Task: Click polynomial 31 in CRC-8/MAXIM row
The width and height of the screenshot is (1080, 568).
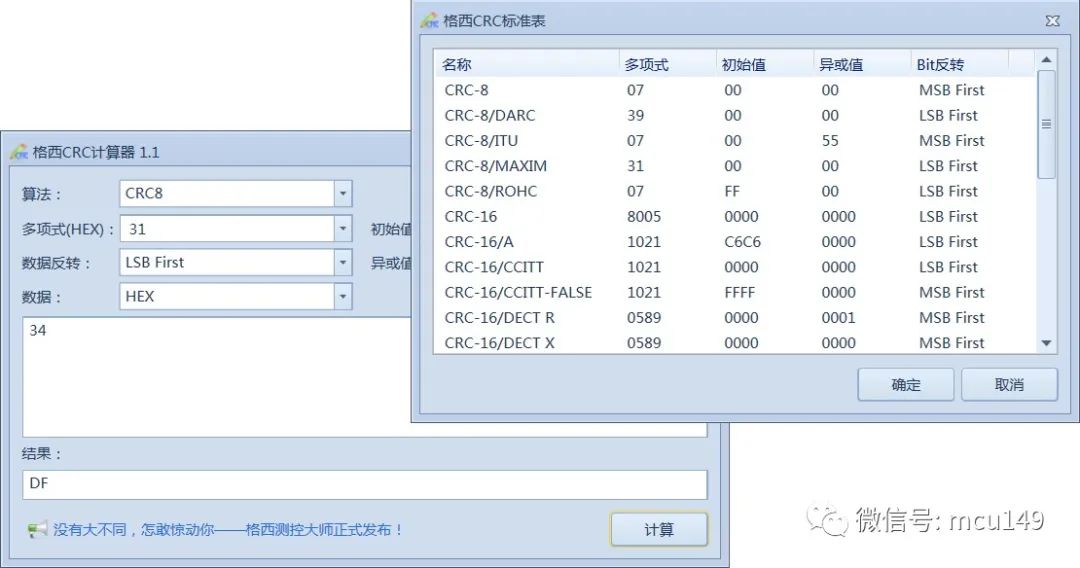Action: (x=635, y=166)
